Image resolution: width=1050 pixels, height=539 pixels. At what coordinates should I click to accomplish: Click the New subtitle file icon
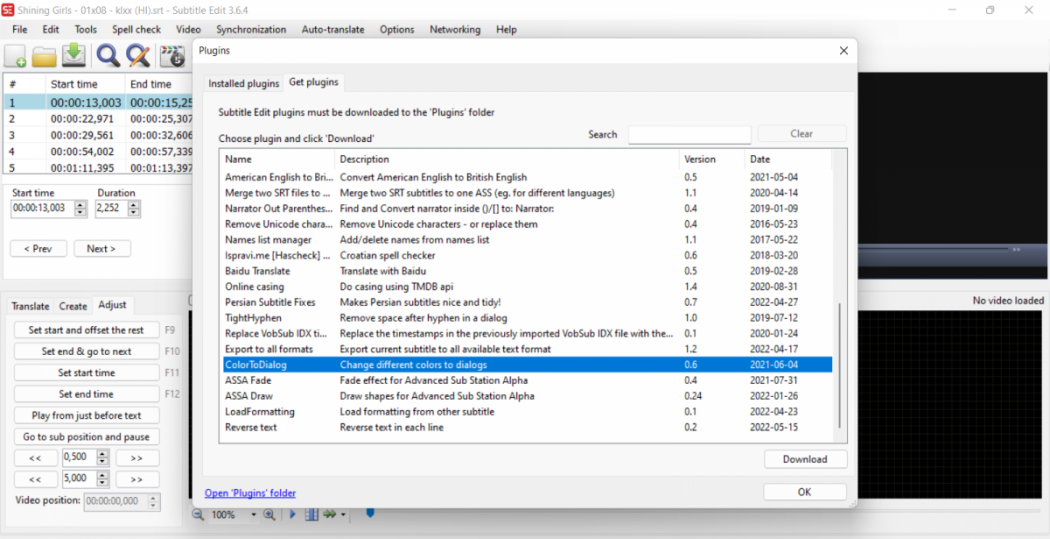16,56
